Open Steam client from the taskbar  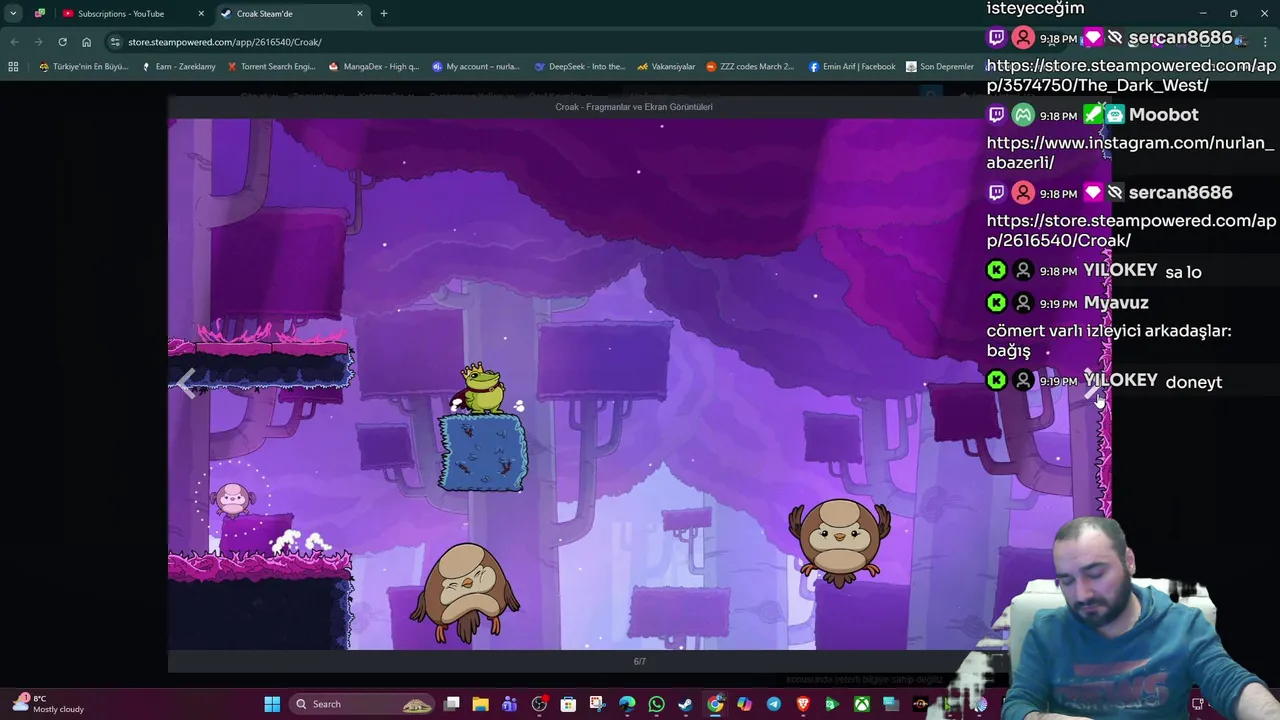click(685, 704)
